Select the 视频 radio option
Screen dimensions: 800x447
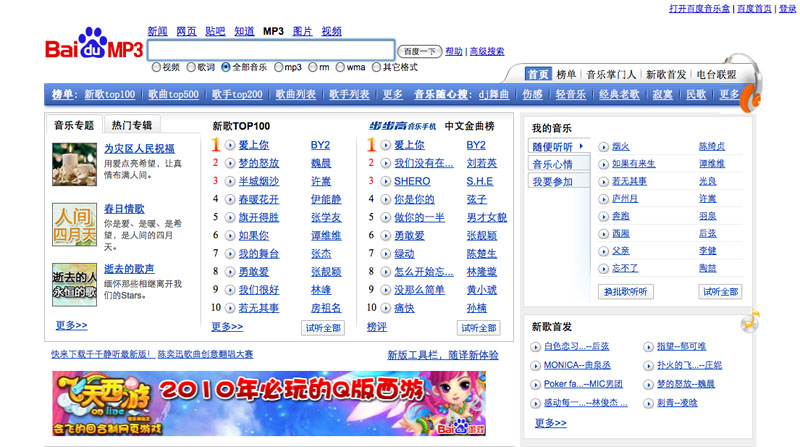click(156, 67)
